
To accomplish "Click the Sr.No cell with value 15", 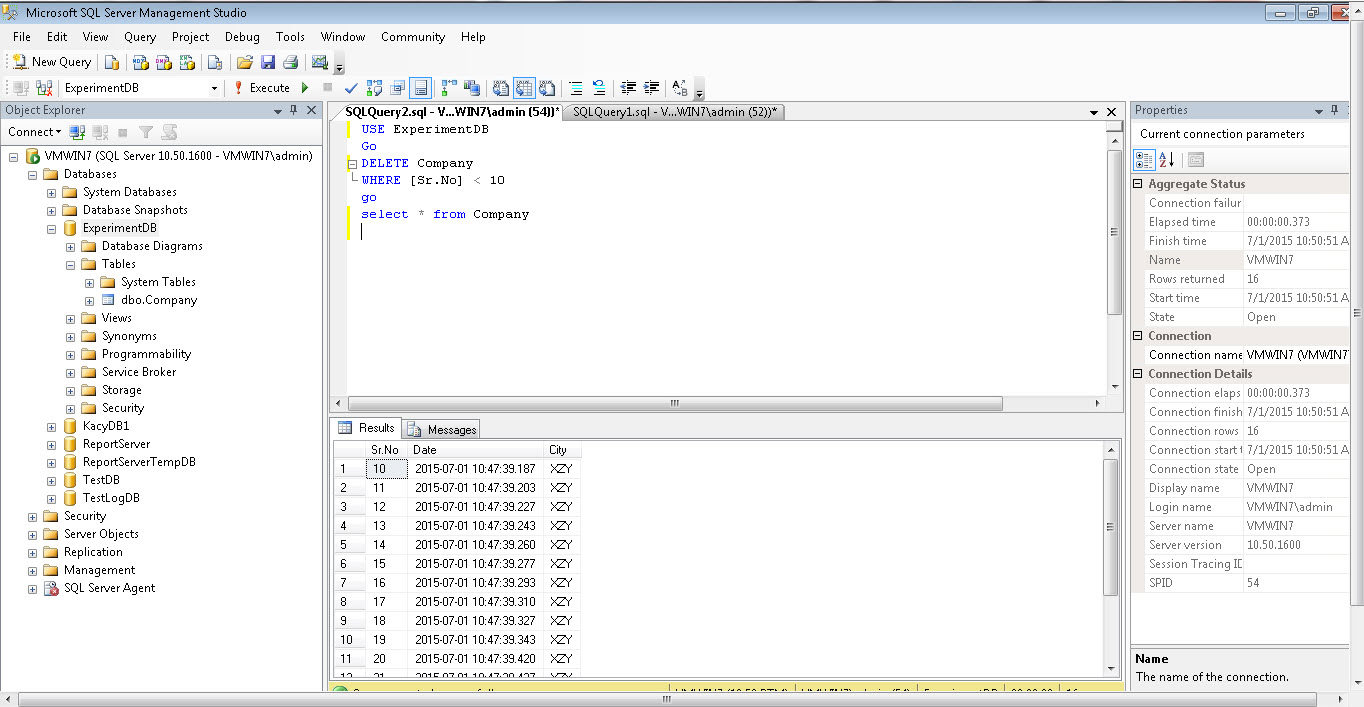I will tap(385, 564).
